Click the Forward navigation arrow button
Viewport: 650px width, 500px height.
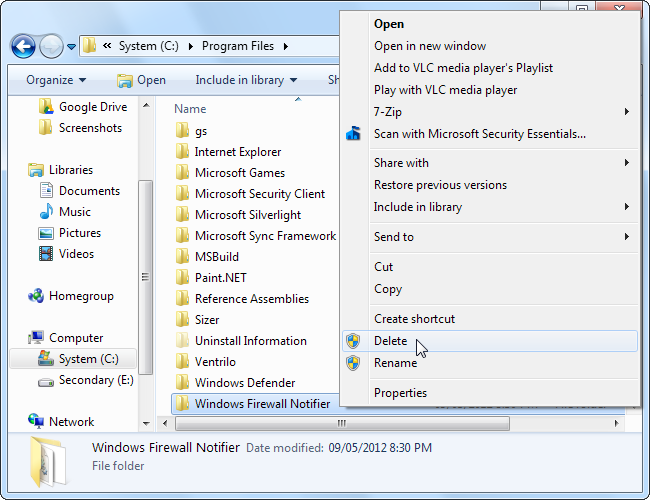(x=51, y=46)
